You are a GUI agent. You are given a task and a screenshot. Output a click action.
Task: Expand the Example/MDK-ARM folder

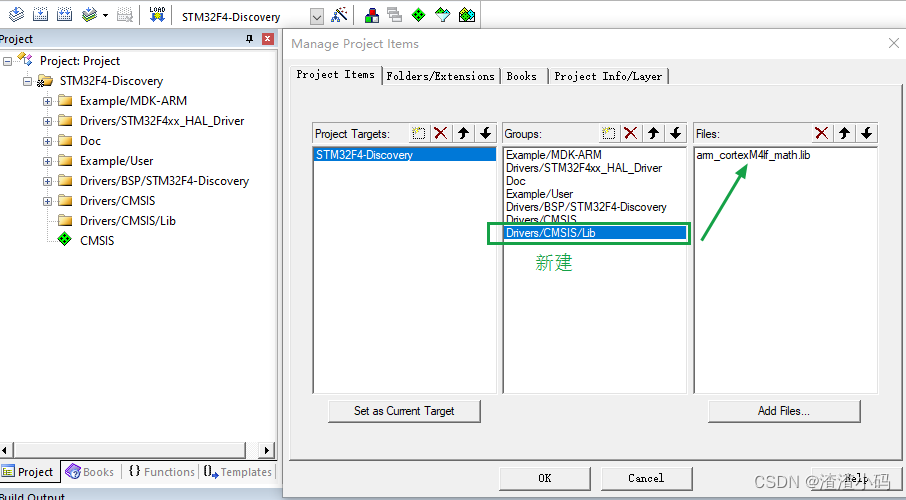pos(47,101)
